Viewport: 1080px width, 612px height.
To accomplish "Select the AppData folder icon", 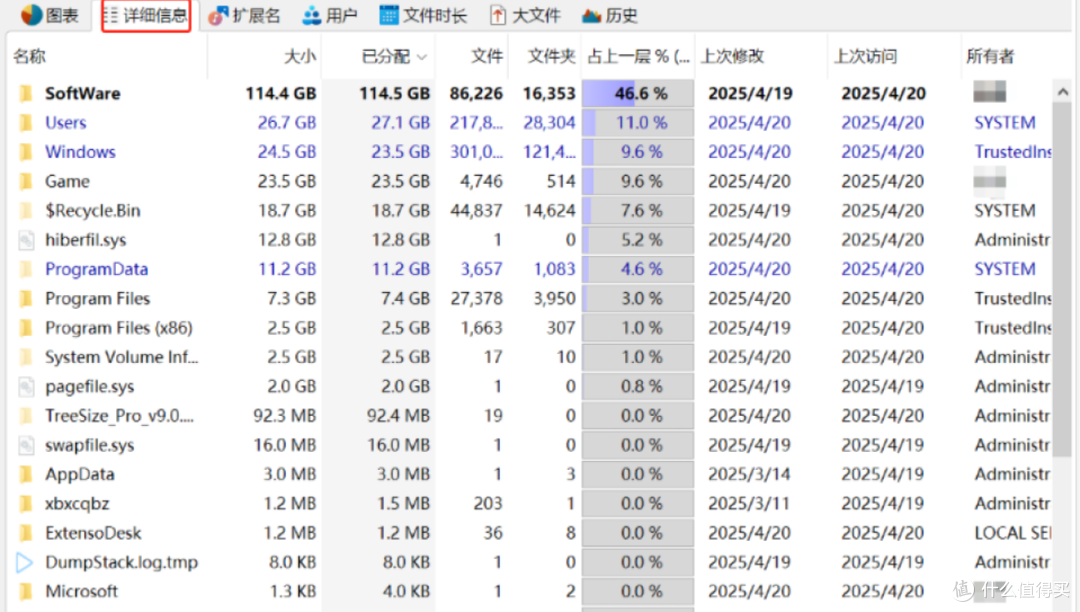I will click(26, 474).
